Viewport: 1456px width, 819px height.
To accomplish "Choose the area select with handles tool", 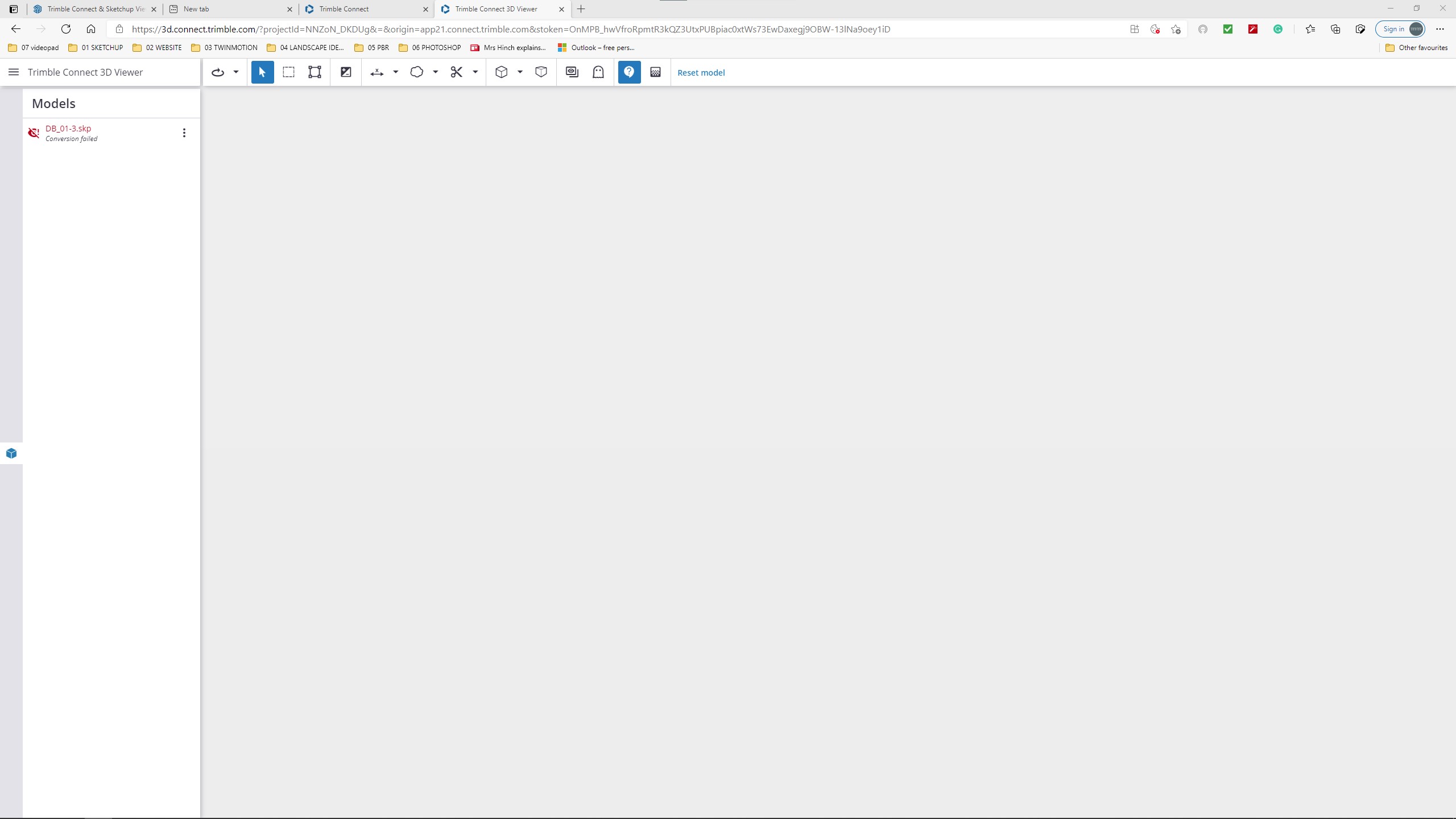I will click(x=315, y=72).
